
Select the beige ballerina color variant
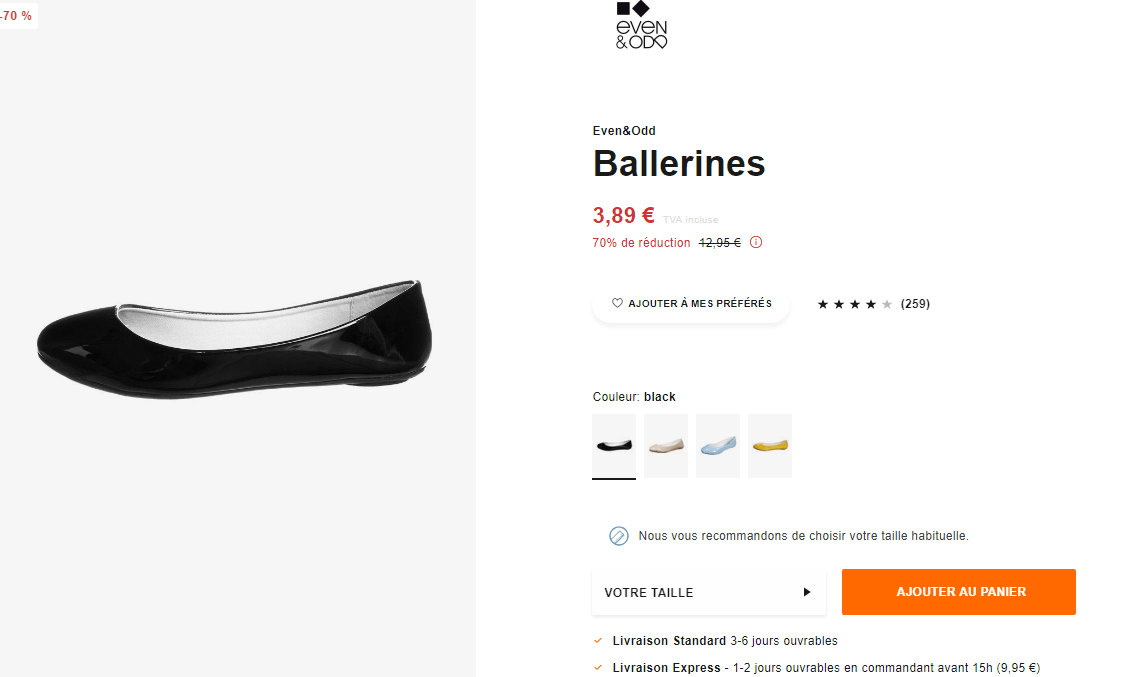[x=665, y=445]
